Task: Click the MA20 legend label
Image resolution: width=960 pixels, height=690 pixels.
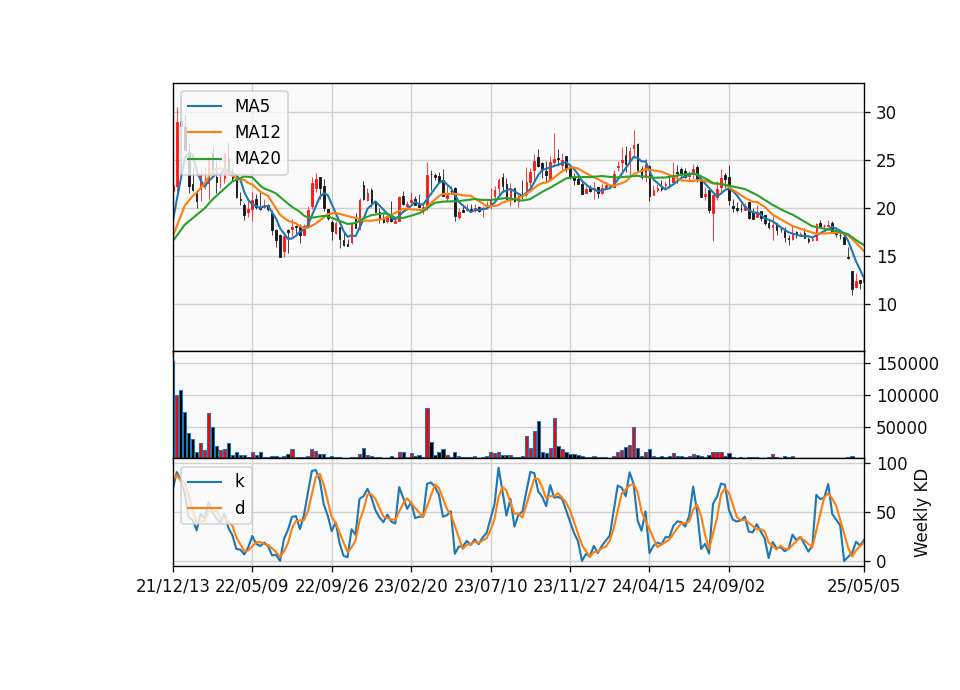Action: [257, 159]
